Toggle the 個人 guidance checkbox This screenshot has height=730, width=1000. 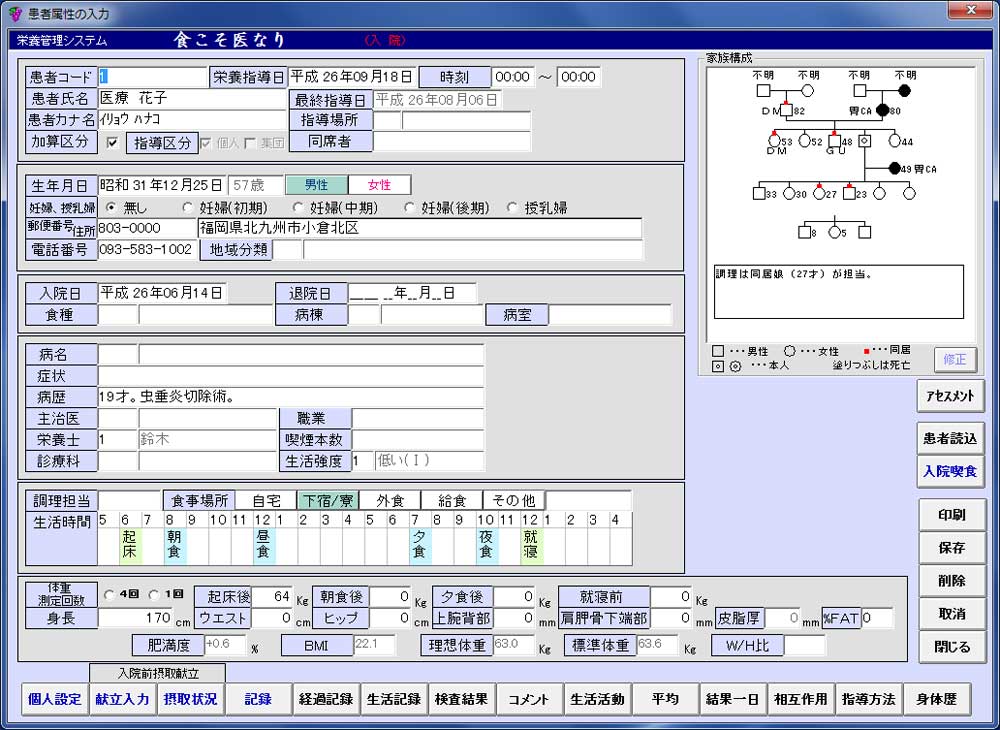click(x=205, y=143)
